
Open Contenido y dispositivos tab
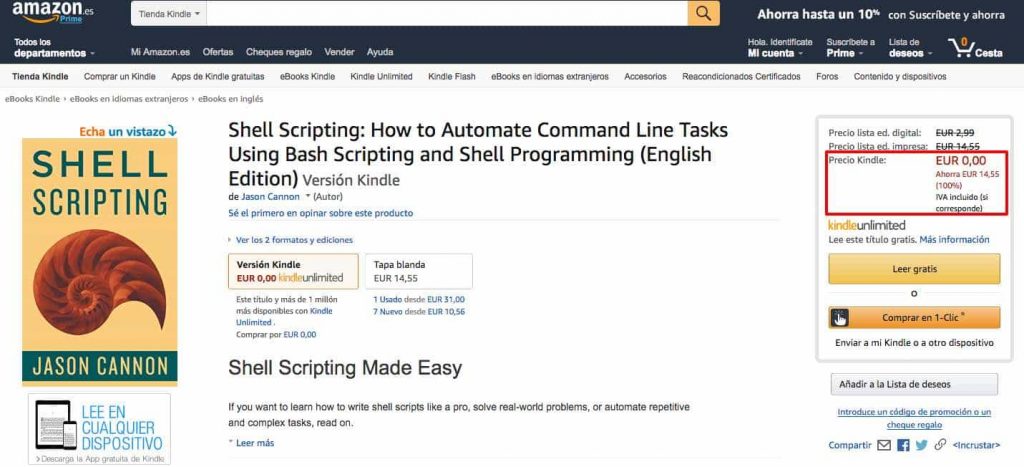(x=900, y=76)
